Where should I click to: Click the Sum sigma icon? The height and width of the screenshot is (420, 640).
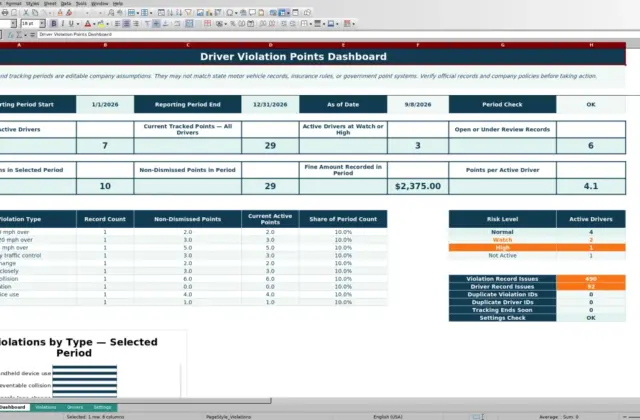pos(19,35)
